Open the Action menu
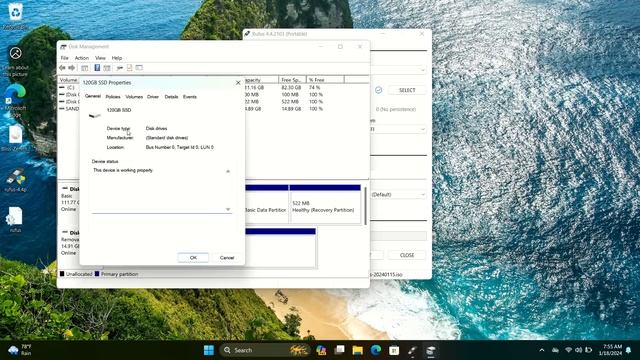Screen dimensions: 640x360 [81, 58]
